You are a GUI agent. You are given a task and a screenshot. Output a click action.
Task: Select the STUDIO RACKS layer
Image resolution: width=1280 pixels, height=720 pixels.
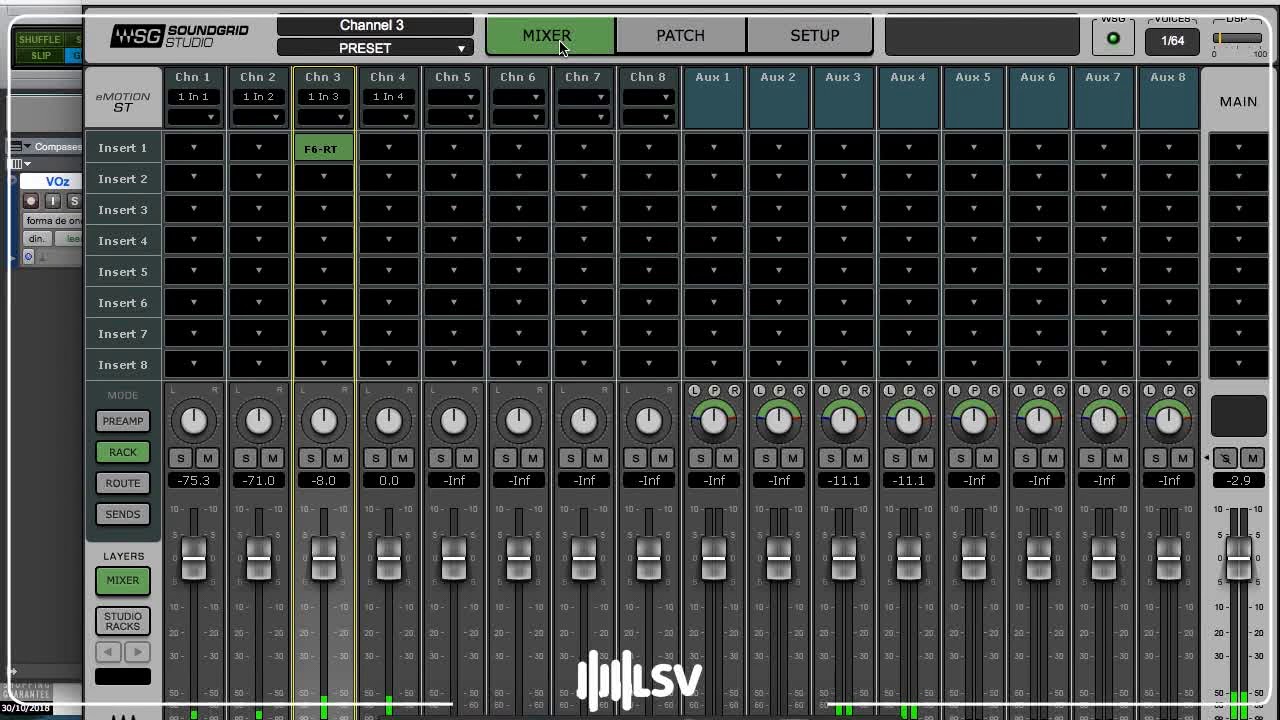click(x=123, y=621)
